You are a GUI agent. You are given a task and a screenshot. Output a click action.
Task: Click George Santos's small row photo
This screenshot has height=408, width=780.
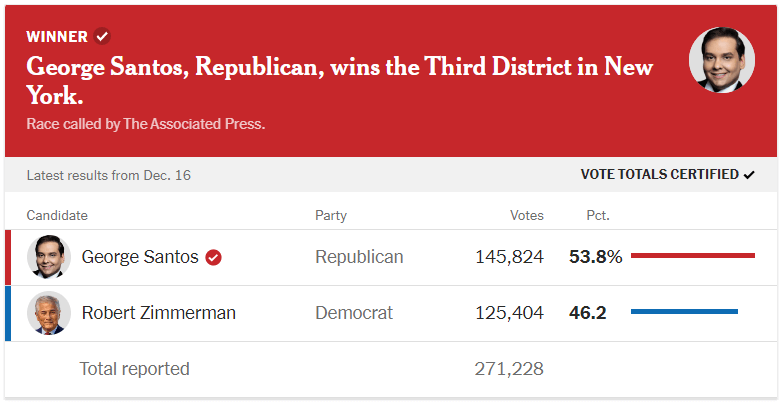pos(49,257)
